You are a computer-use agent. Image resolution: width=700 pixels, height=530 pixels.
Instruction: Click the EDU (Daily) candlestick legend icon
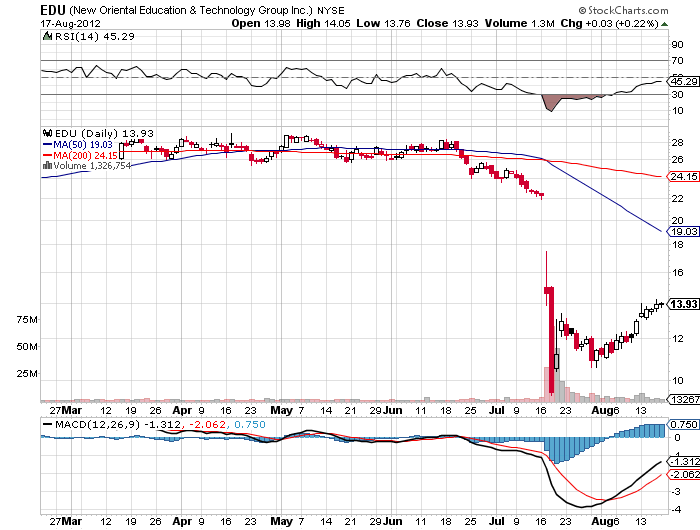46,132
